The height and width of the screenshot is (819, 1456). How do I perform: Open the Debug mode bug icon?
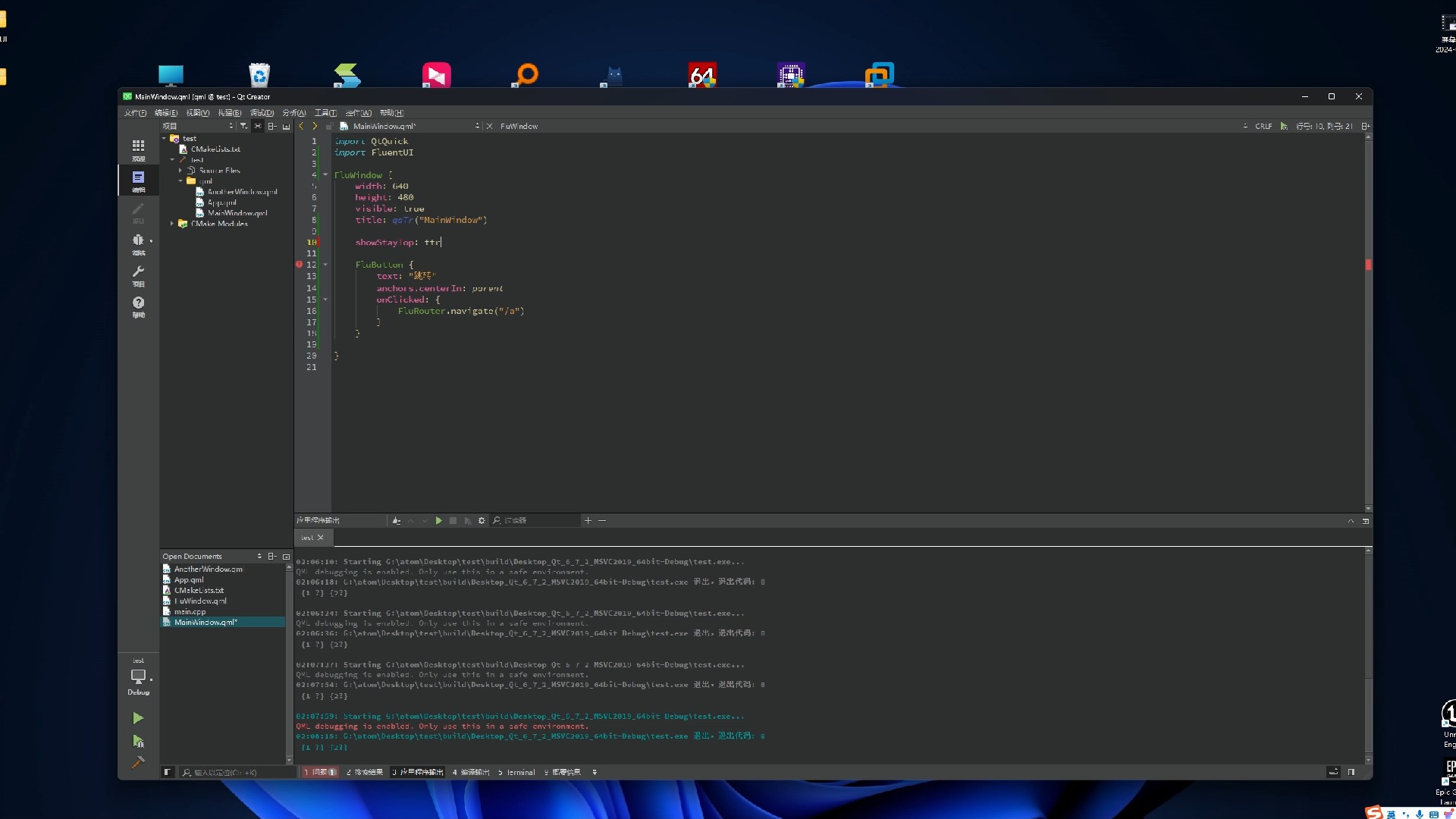138,243
